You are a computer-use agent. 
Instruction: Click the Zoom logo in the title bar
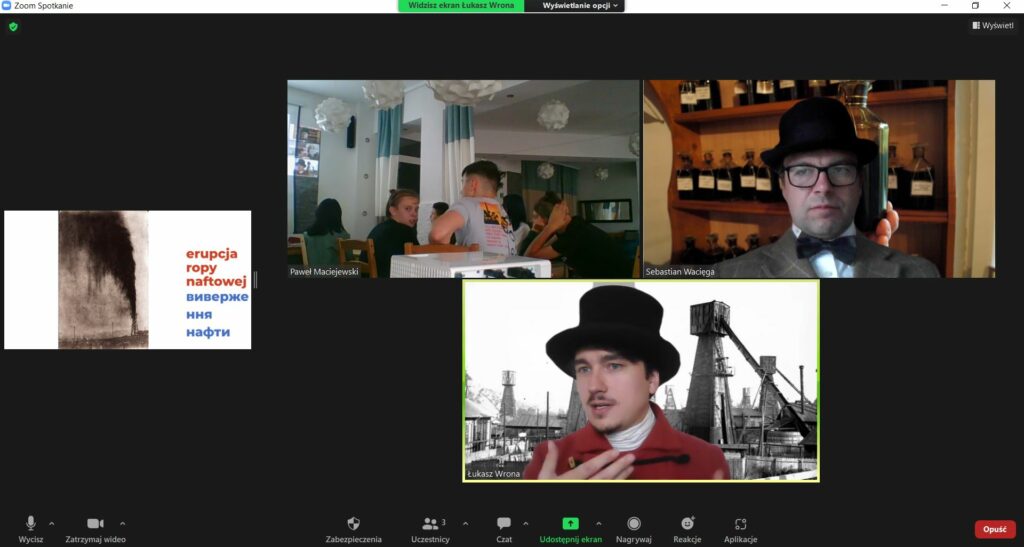click(x=8, y=6)
